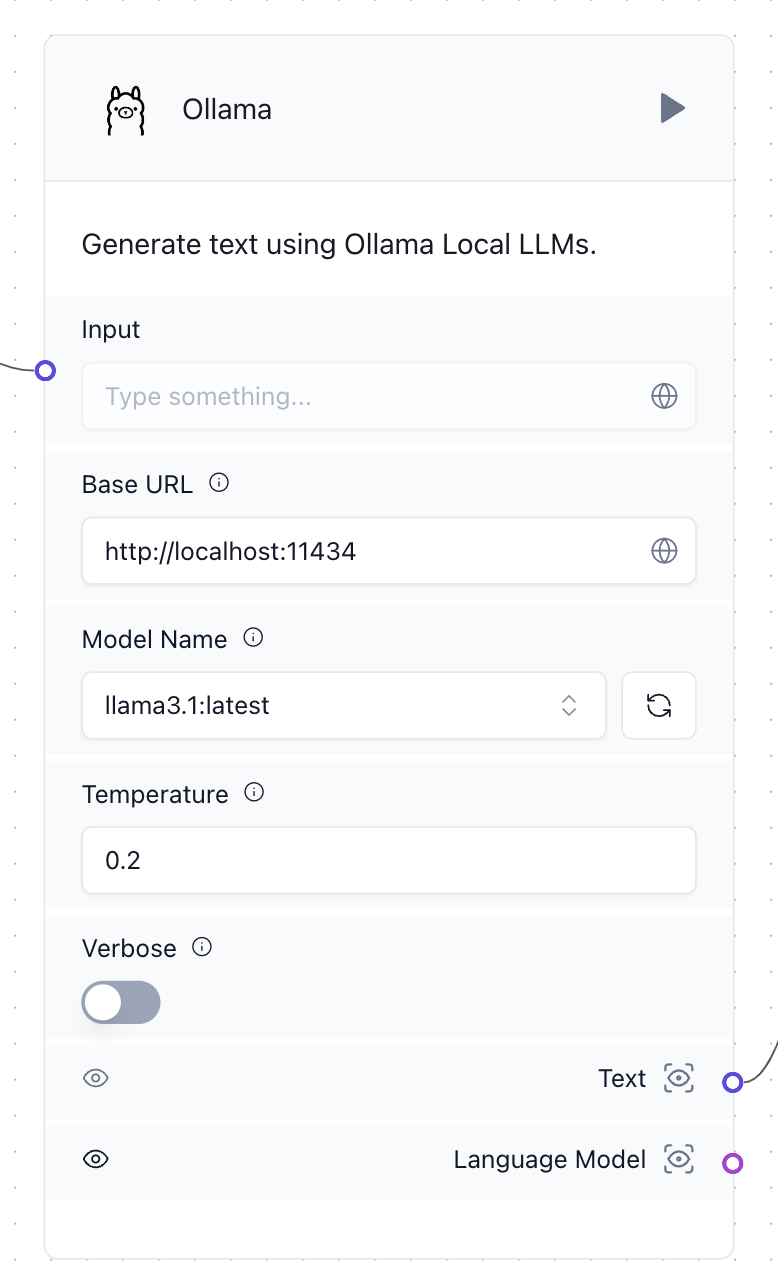
Task: Click in the Temperature field showing 0.2
Action: tap(389, 860)
